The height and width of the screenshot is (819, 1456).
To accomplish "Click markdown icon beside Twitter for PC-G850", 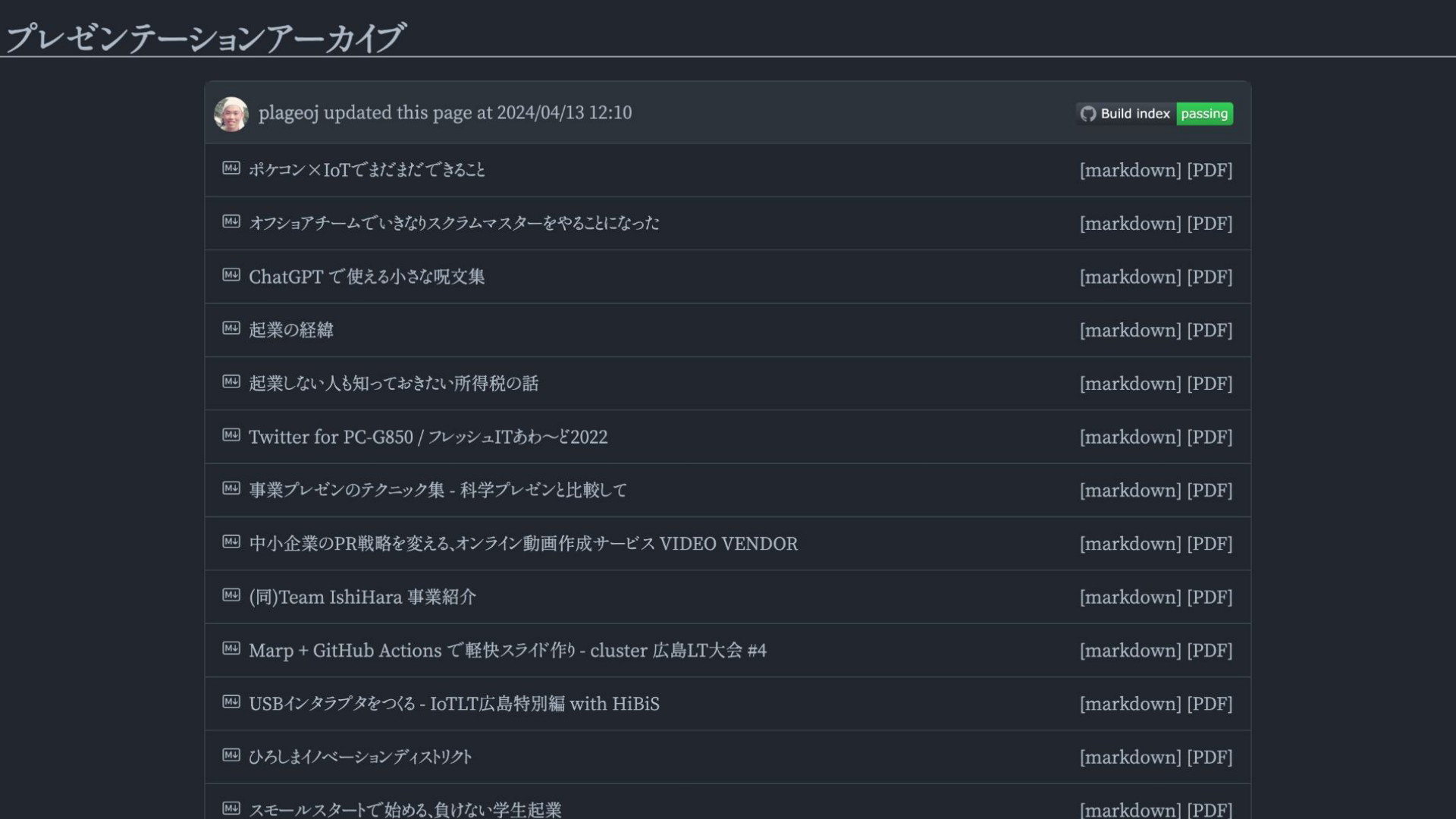I will (231, 435).
